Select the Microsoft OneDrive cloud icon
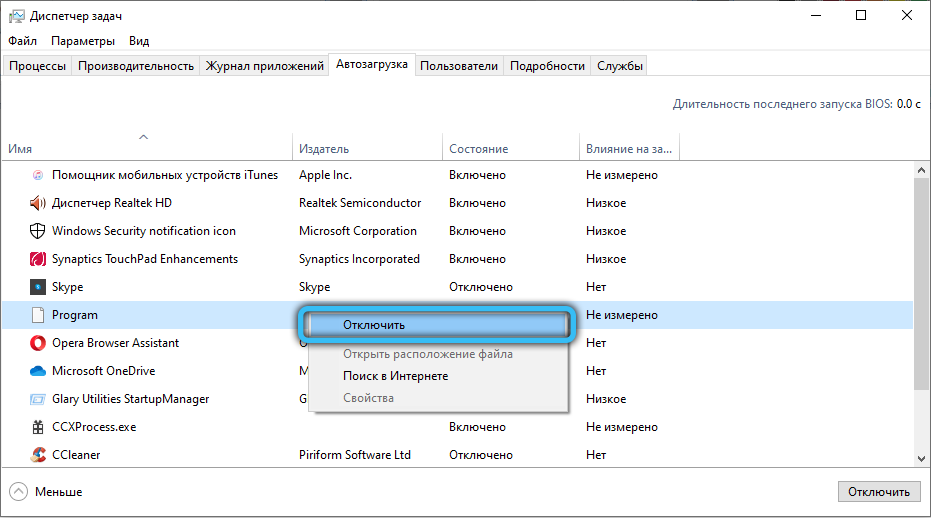Viewport: 931px width, 518px height. coord(38,371)
